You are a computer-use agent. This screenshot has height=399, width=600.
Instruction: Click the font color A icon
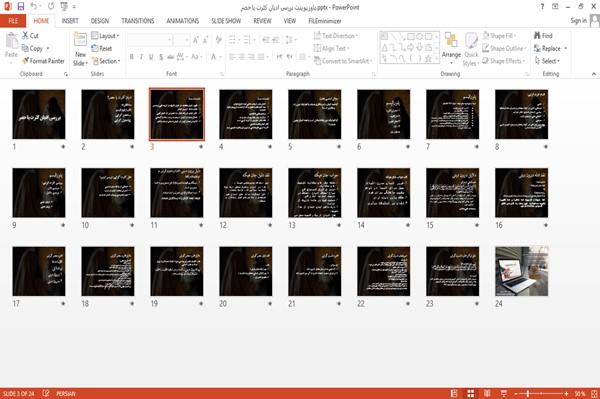click(214, 57)
